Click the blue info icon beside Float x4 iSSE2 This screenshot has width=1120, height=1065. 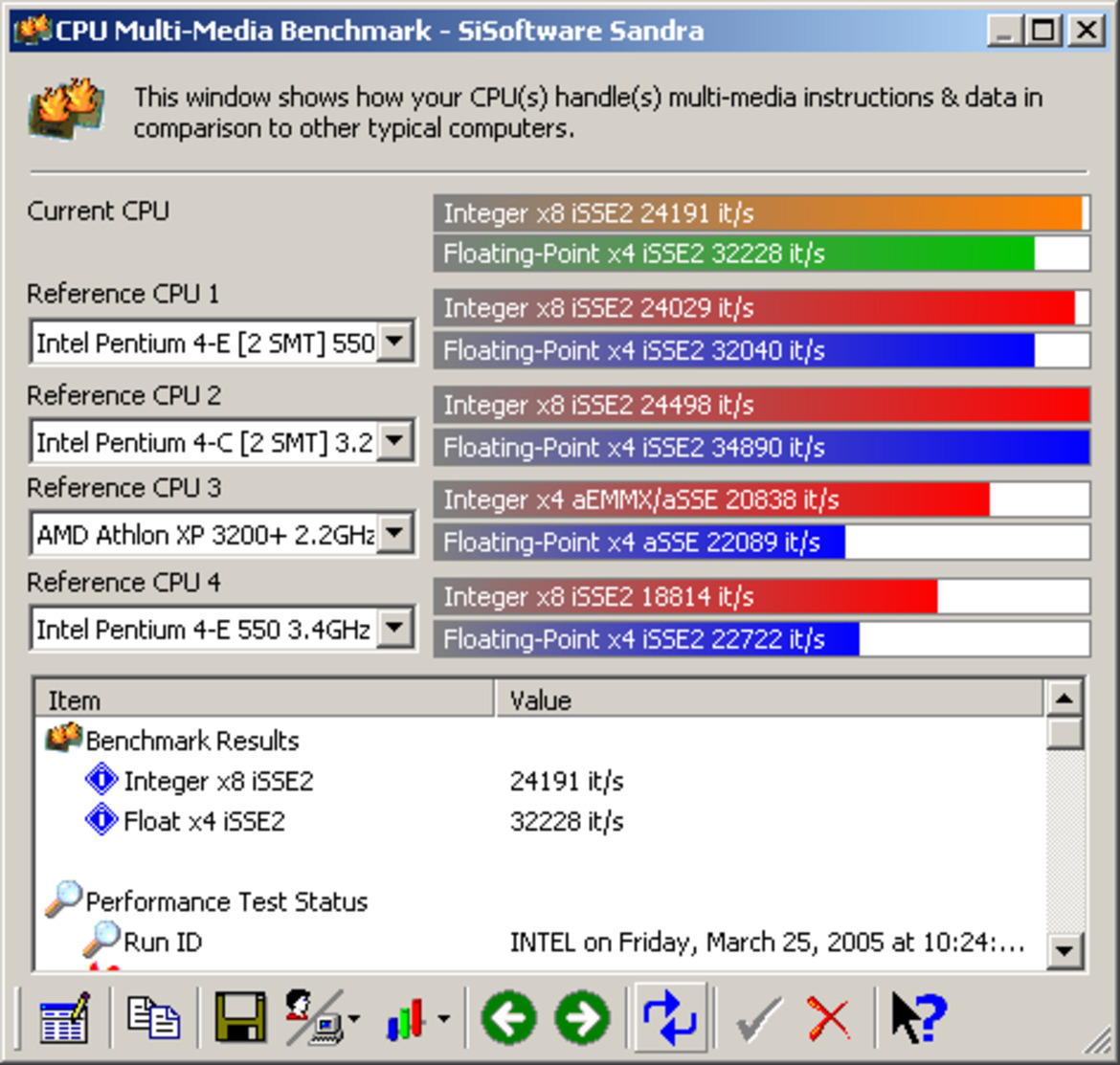[x=101, y=819]
